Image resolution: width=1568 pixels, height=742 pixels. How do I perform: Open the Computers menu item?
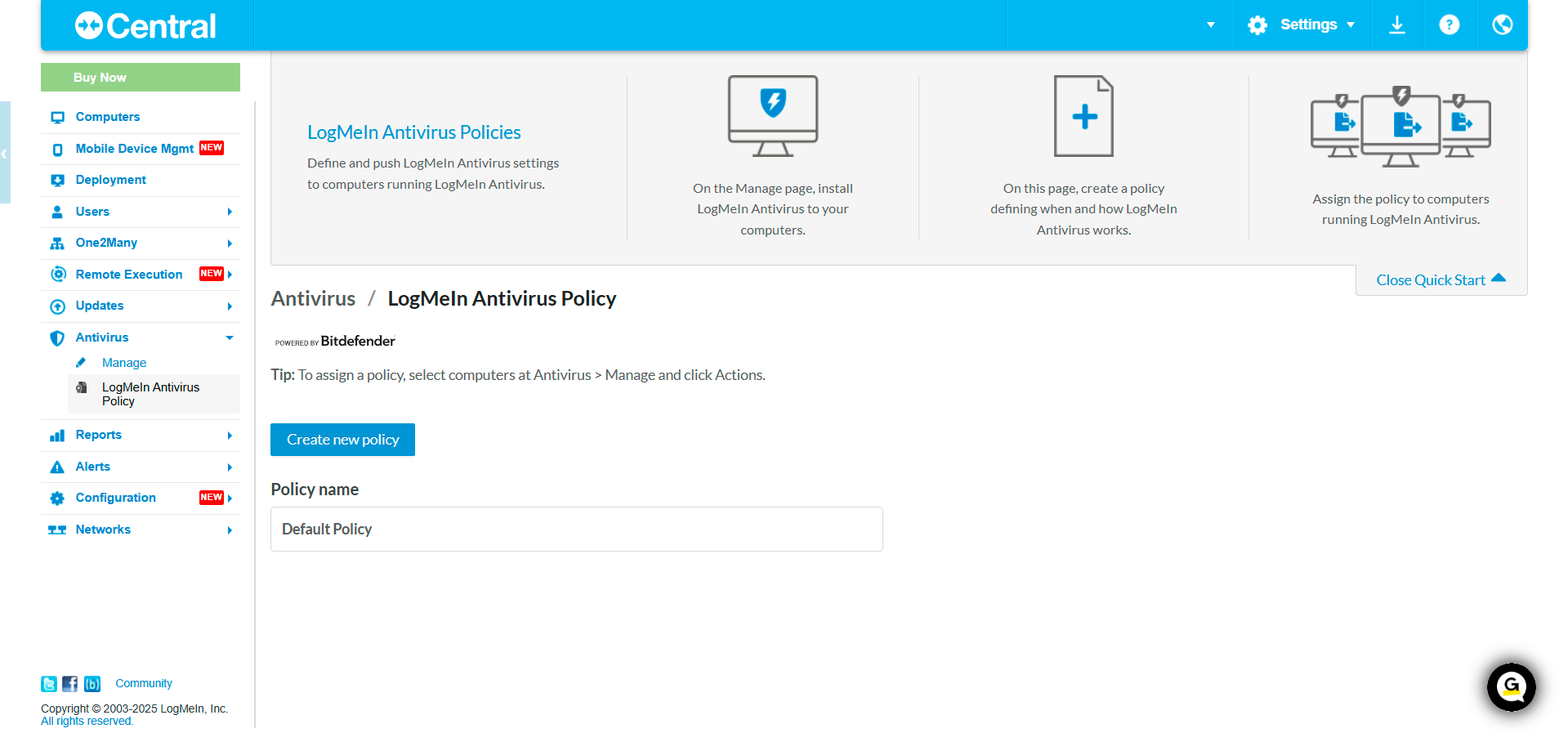pyautogui.click(x=108, y=117)
